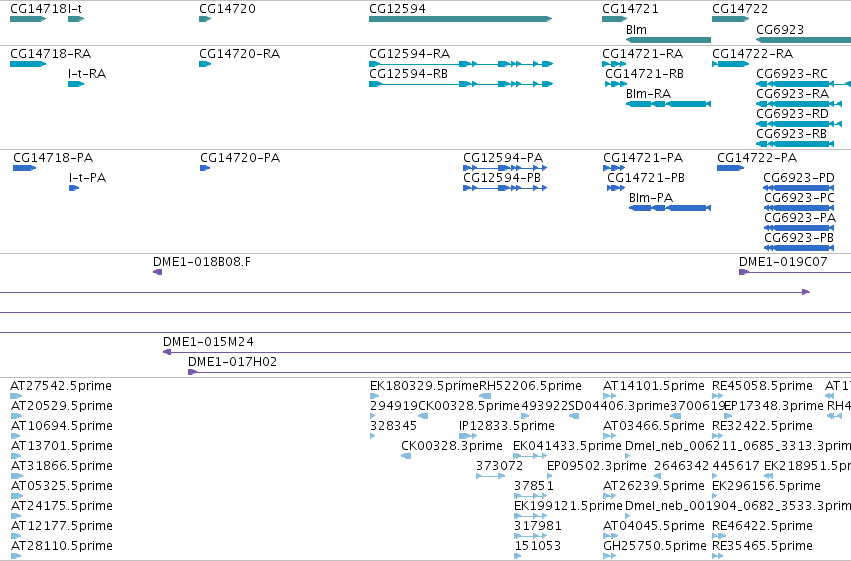The image size is (851, 561).
Task: Select the CG14722 gene label
Action: [740, 9]
